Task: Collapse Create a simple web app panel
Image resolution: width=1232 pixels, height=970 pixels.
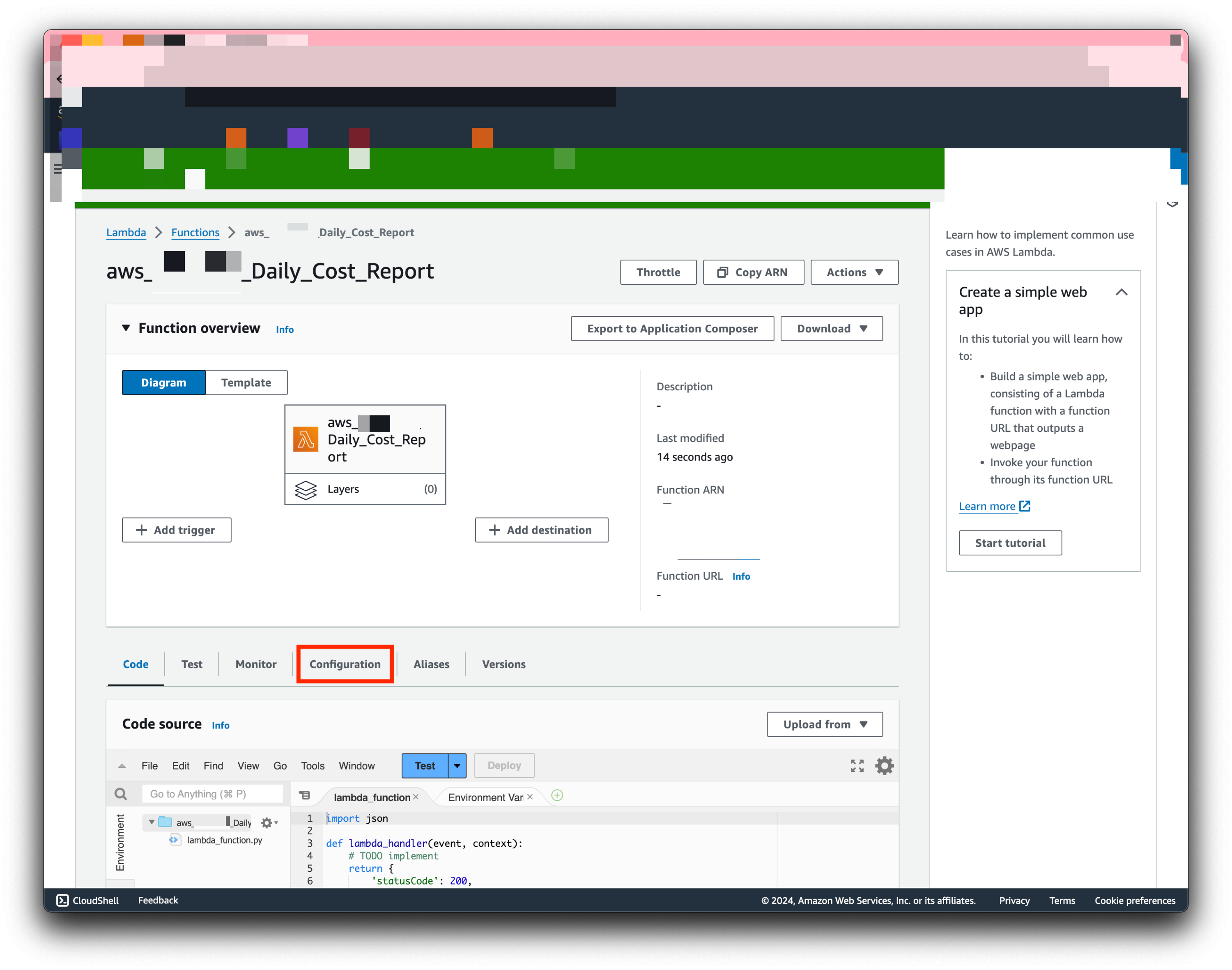Action: 1121,293
